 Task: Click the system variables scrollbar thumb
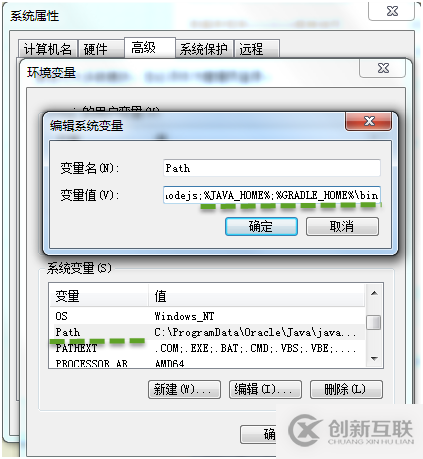click(x=374, y=322)
